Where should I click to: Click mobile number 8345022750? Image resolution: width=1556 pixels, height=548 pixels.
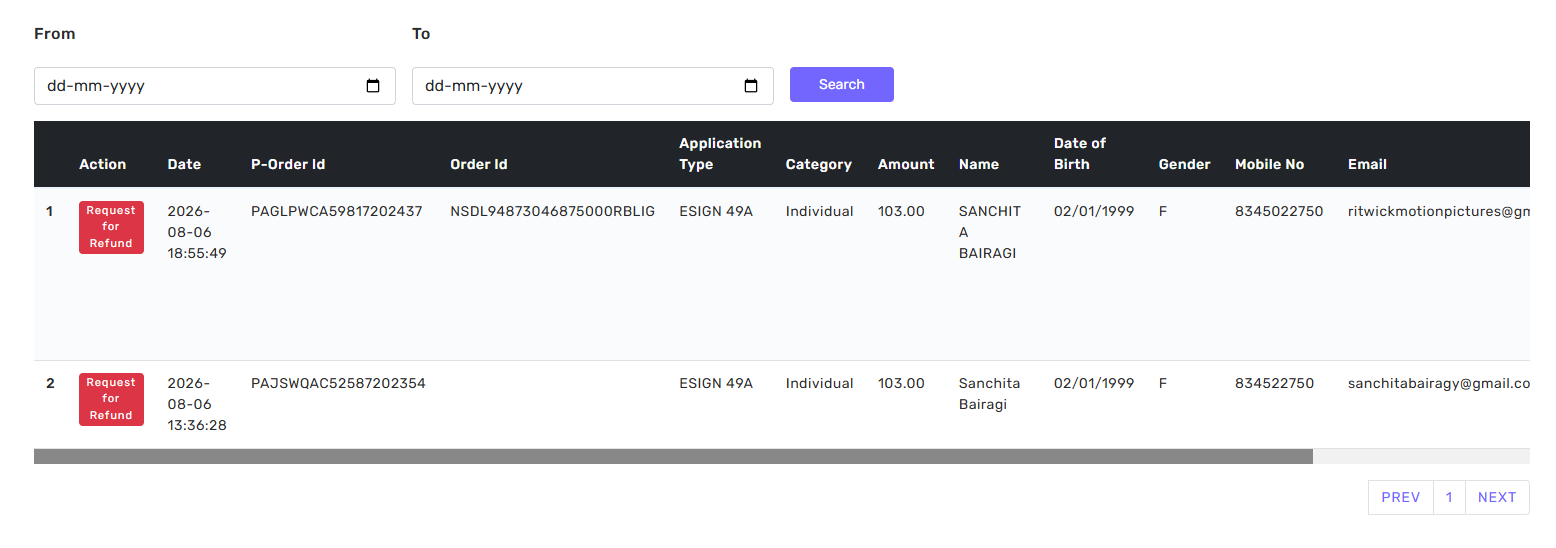point(1279,211)
